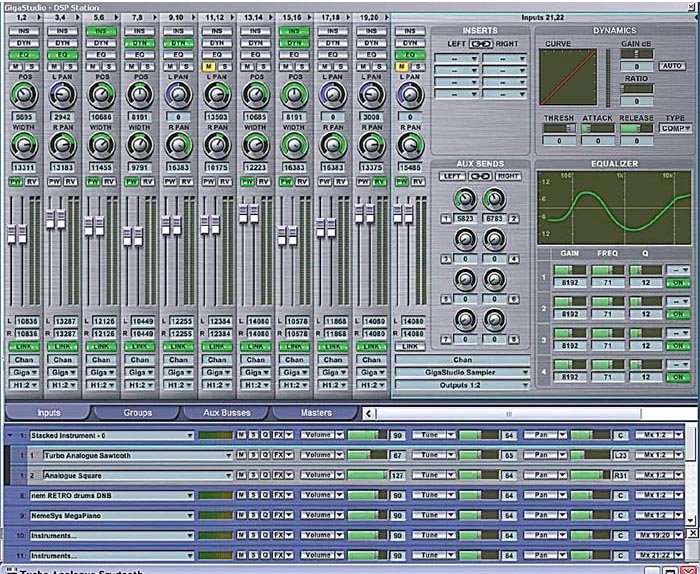Image resolution: width=700 pixels, height=574 pixels.
Task: Solo channel 3,4 with the S button
Action: click(71, 67)
